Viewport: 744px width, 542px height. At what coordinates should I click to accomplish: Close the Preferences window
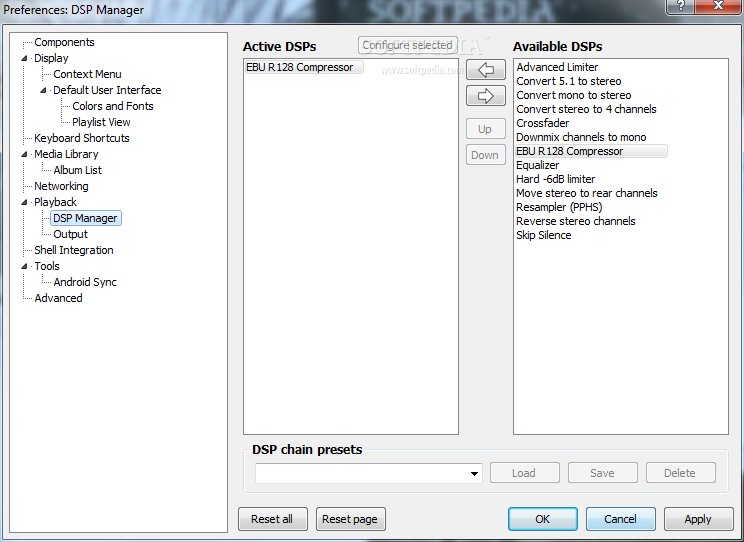coord(718,6)
